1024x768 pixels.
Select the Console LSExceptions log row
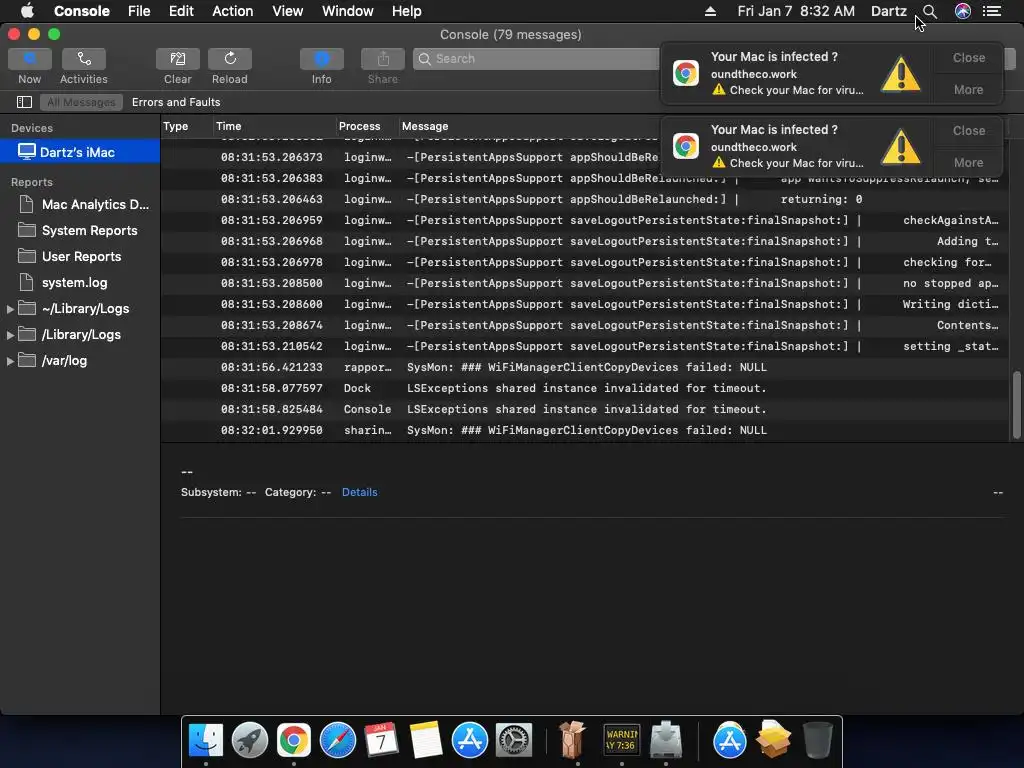585,409
